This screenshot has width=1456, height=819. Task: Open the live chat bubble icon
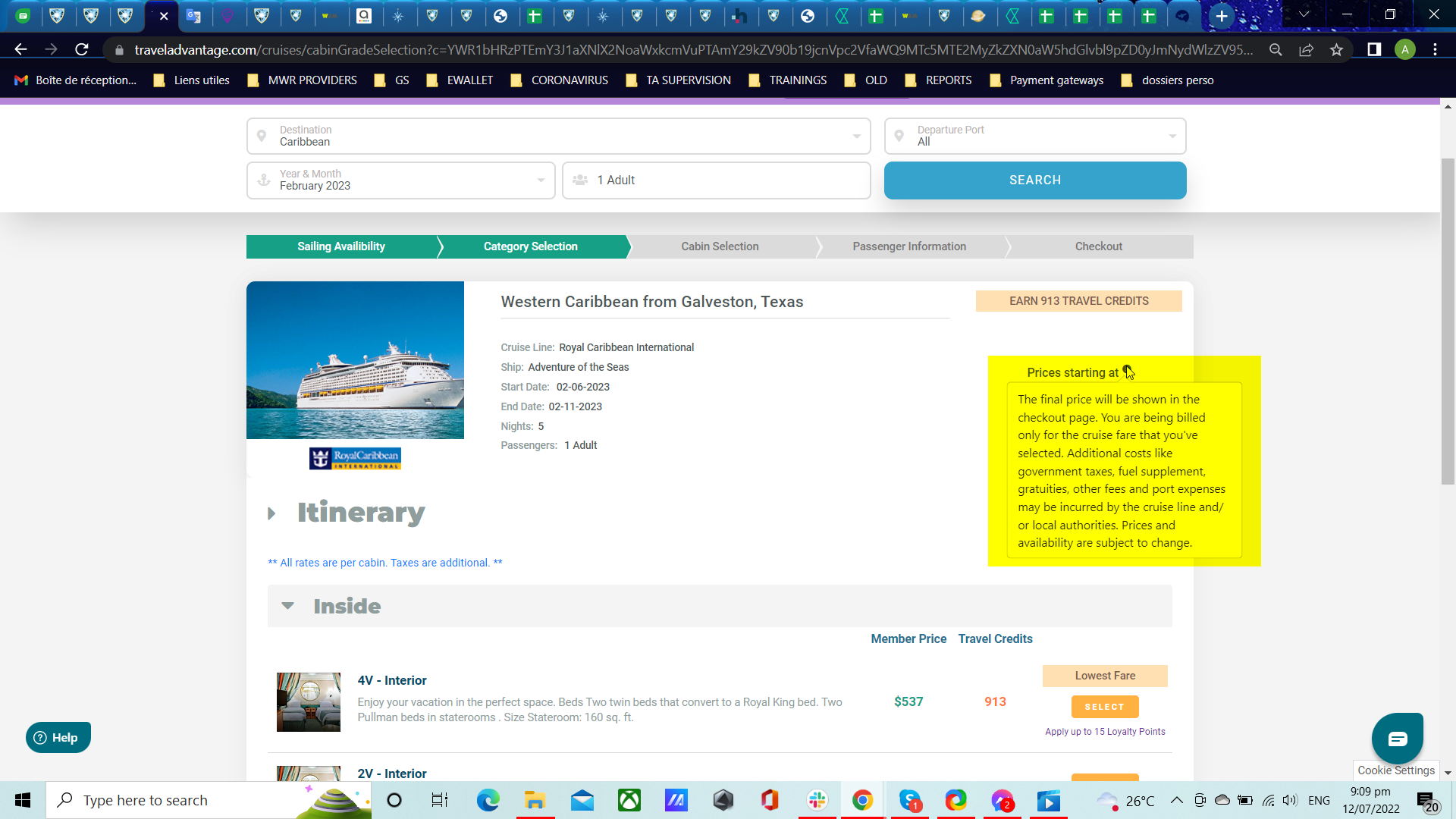[x=1397, y=738]
